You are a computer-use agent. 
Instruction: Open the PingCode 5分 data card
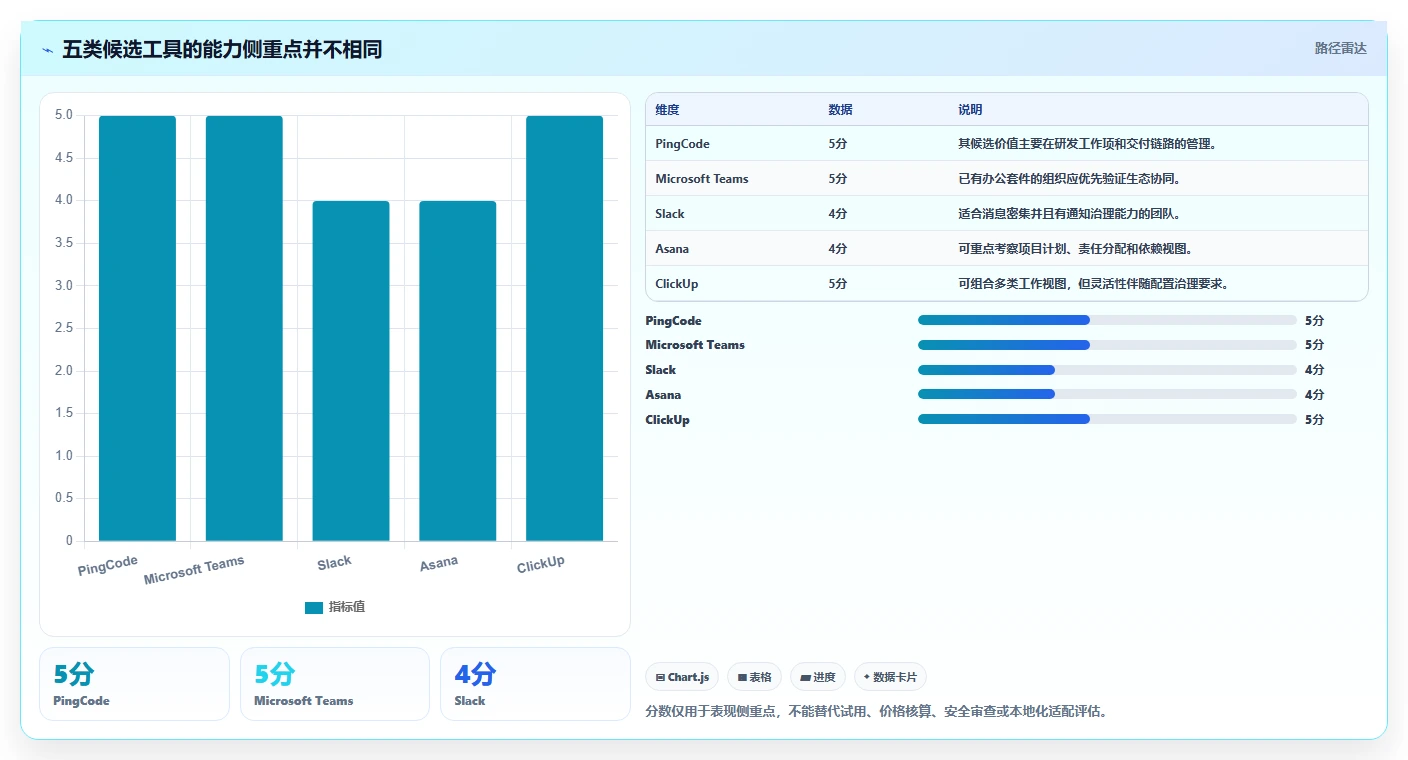pos(134,684)
